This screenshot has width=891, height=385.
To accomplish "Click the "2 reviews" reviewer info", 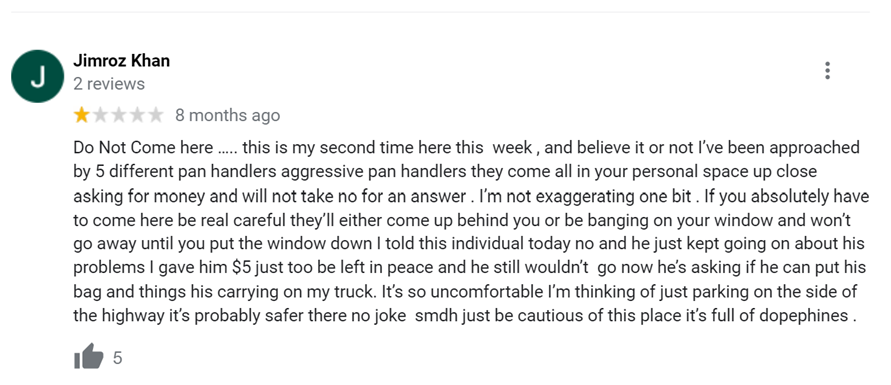I will [x=109, y=84].
